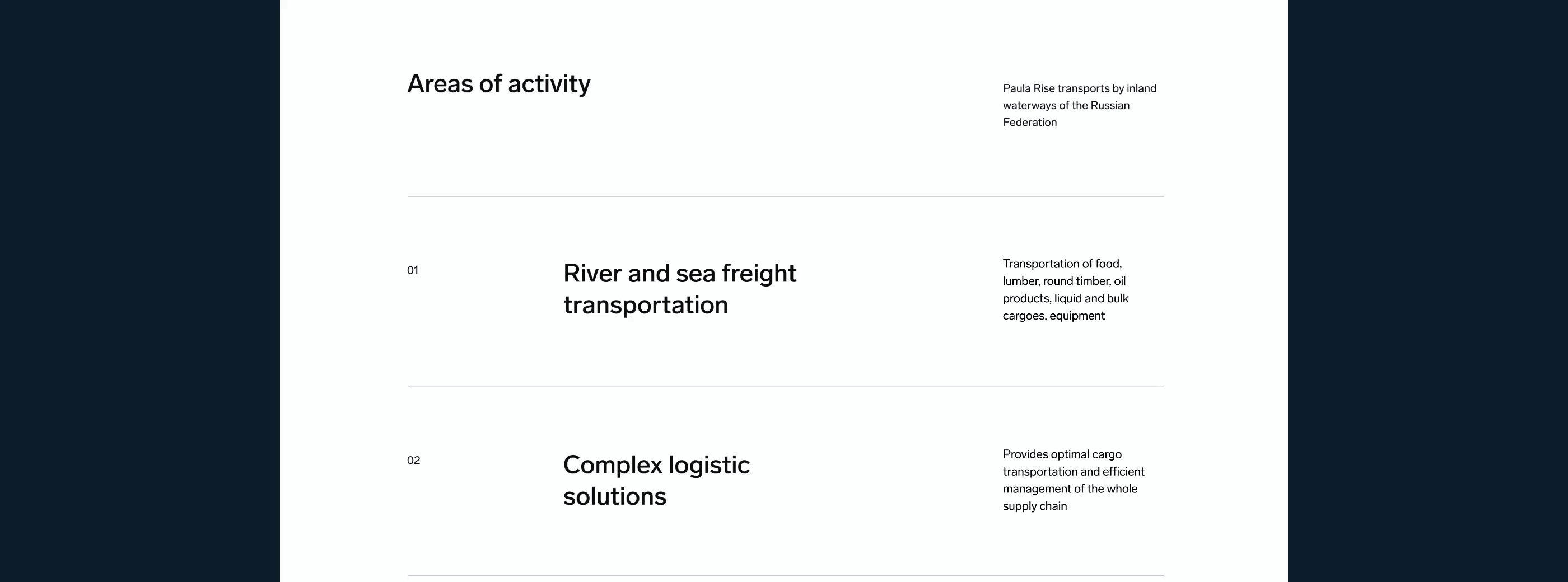
Task: Click the word "freight" in first heading
Action: (x=758, y=274)
